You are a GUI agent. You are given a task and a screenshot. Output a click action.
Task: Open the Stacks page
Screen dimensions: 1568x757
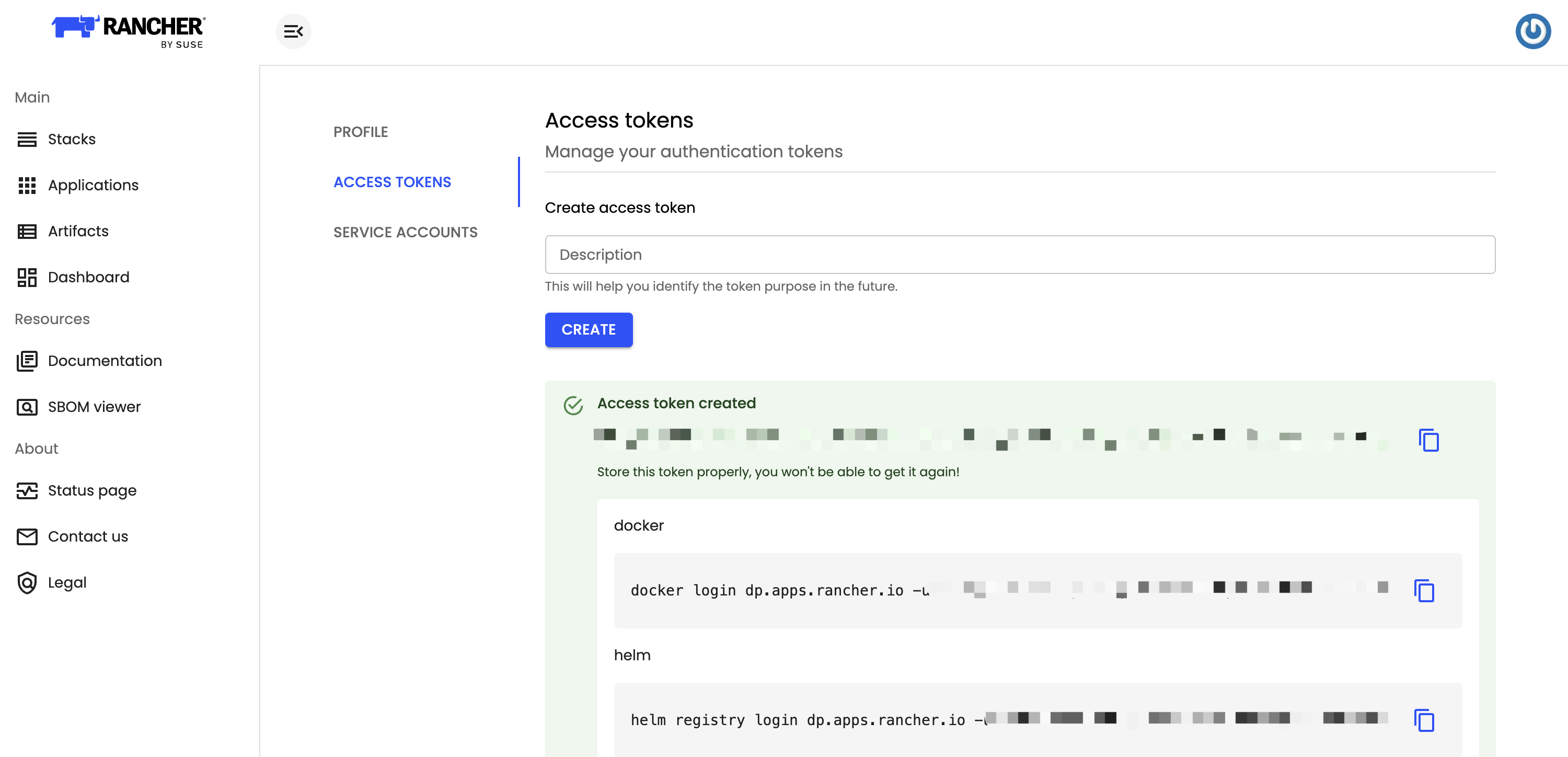tap(72, 140)
